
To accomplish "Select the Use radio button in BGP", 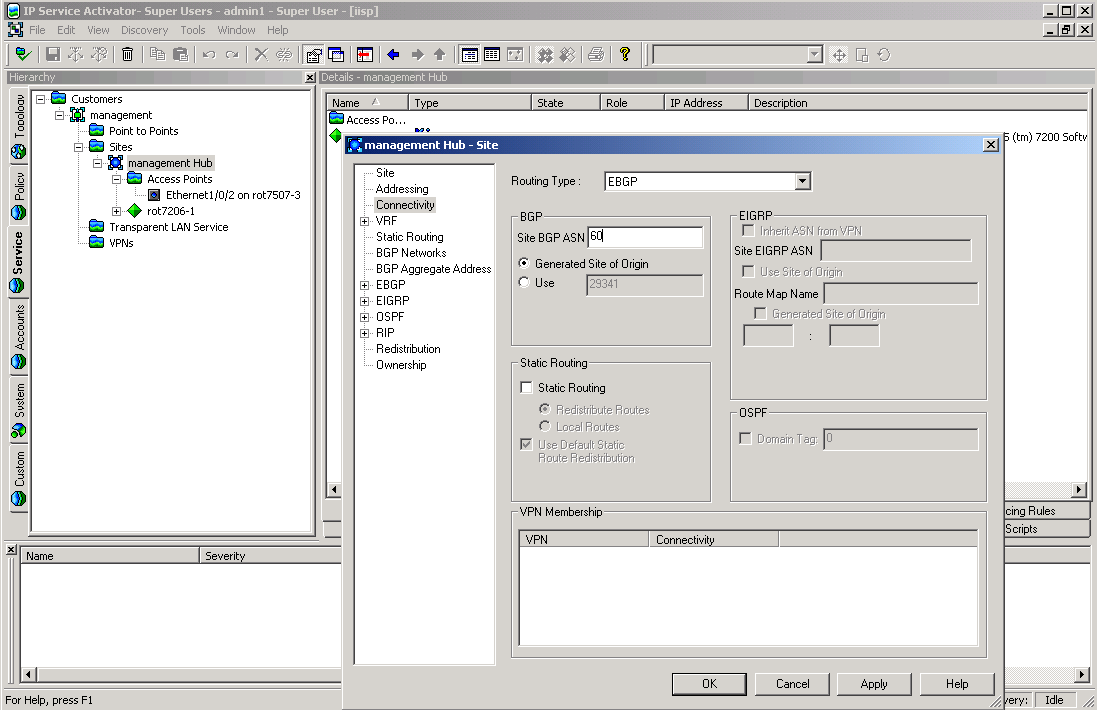I will click(x=524, y=283).
